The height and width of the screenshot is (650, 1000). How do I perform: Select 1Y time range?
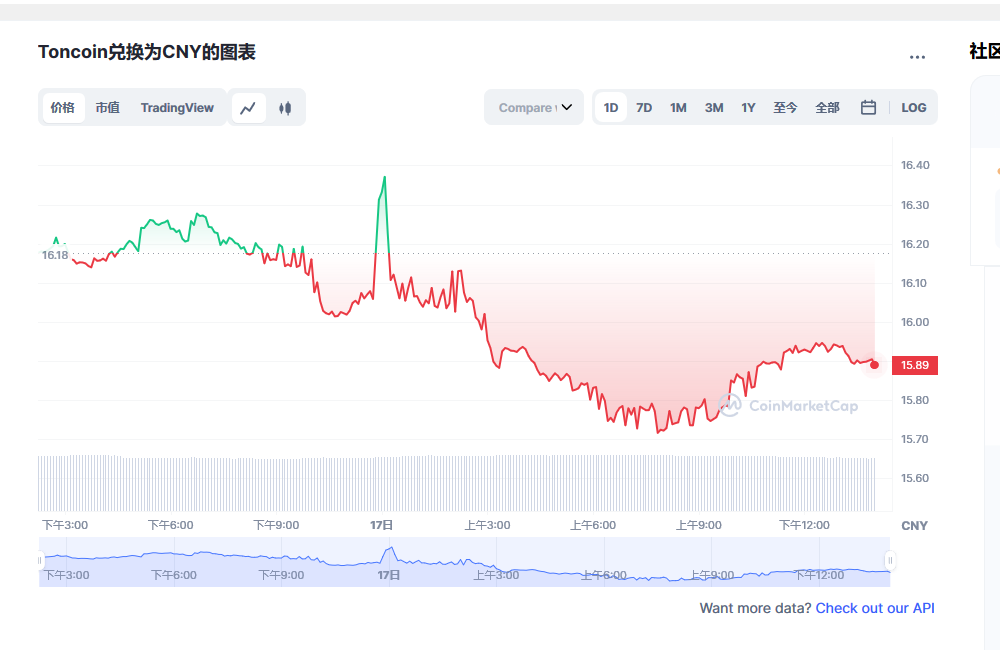[x=748, y=107]
